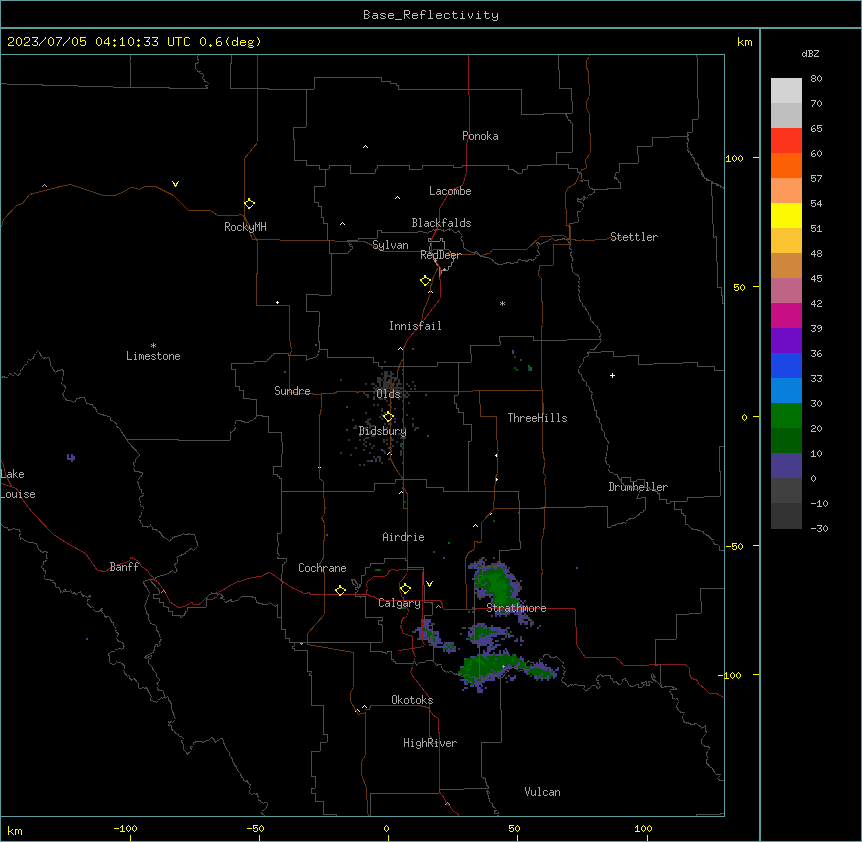Click the Cochrane label
This screenshot has height=842, width=862.
[x=322, y=568]
